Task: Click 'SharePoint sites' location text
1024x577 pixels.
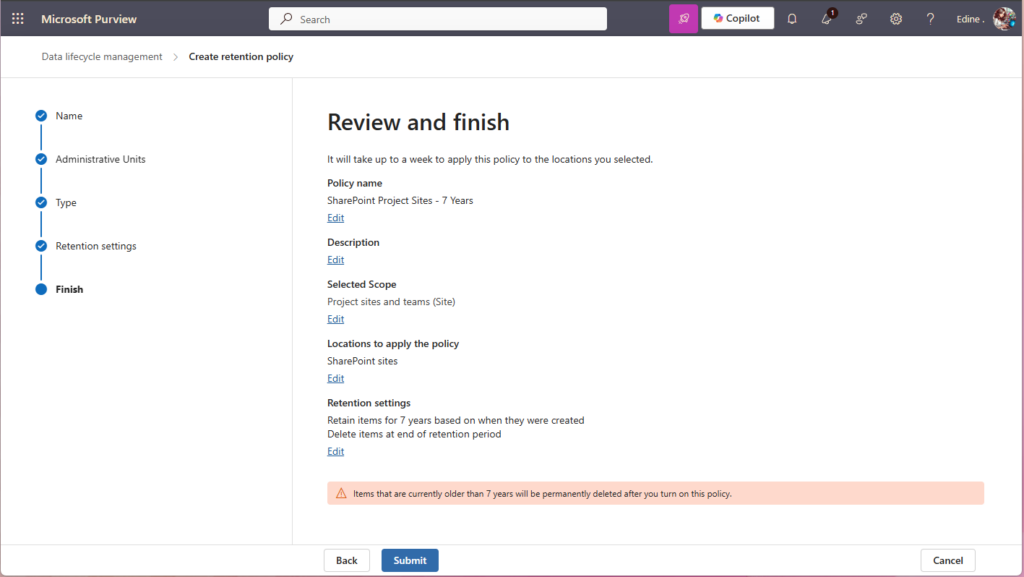Action: [362, 361]
